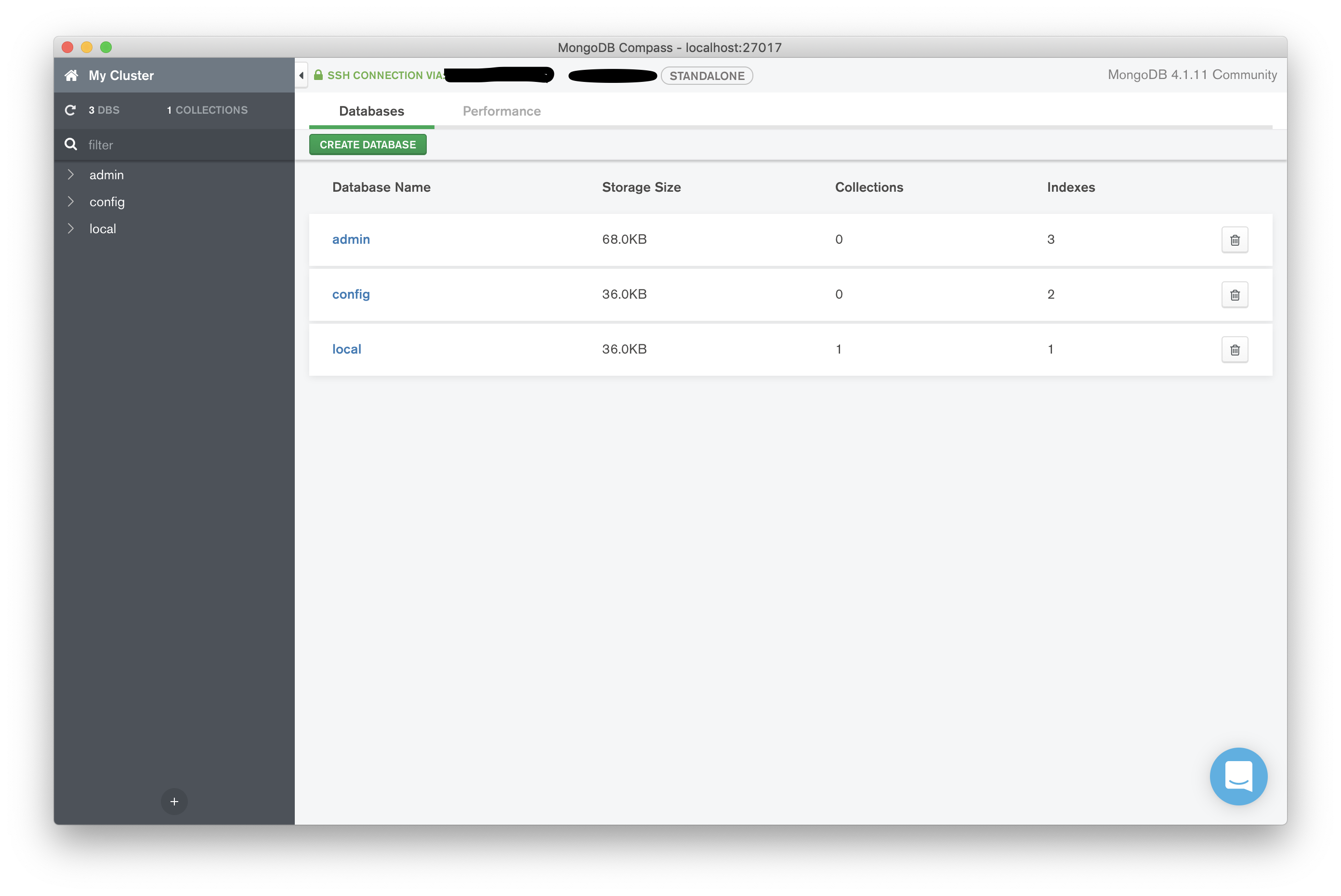Click the local row's 36.0KB cell
Screen dimensions: 1341x896
click(x=624, y=349)
